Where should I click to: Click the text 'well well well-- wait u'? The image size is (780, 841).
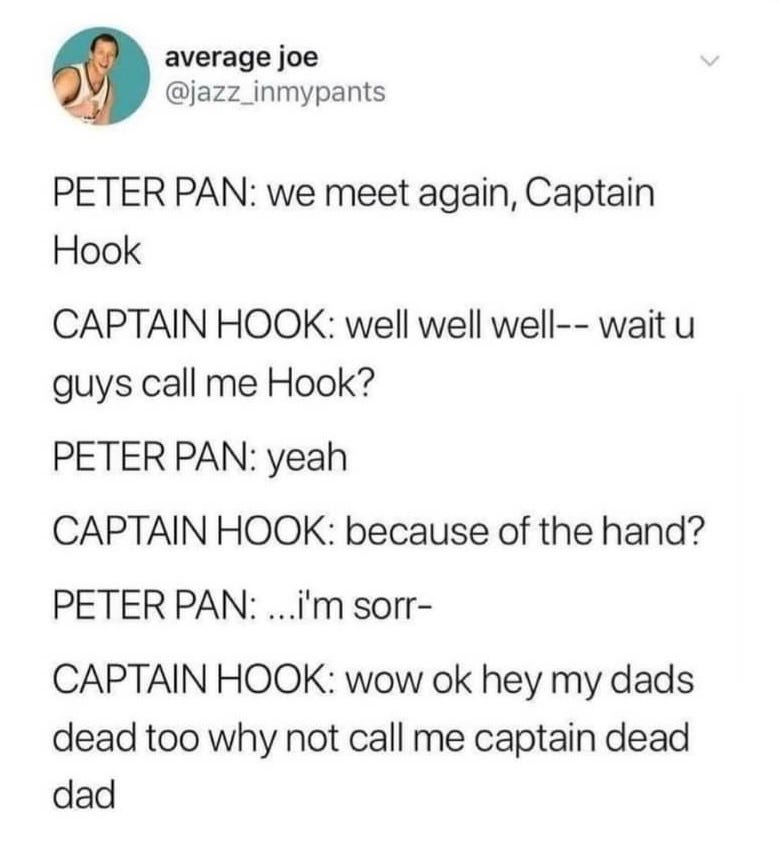click(520, 326)
